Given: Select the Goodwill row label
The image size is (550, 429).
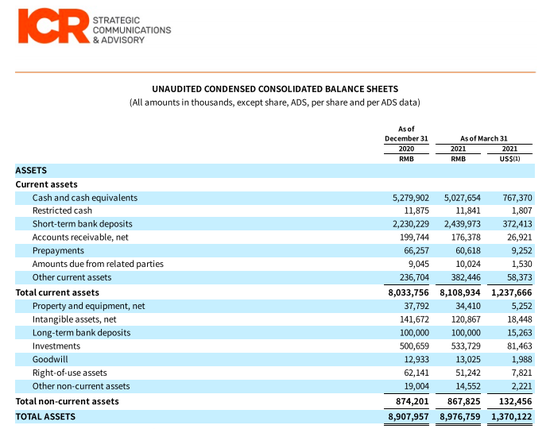Looking at the screenshot, I should (50, 360).
